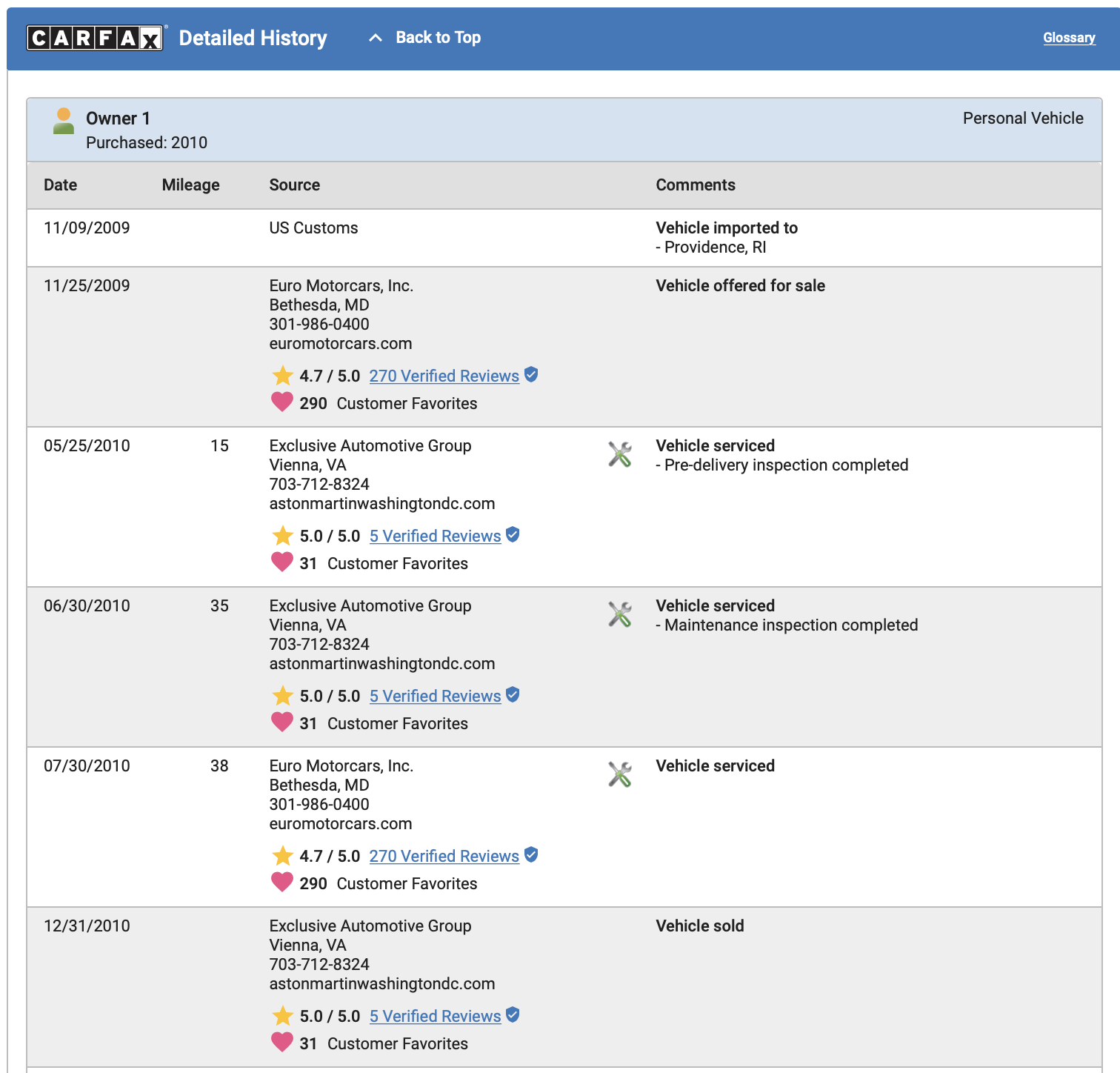This screenshot has width=1120, height=1073.
Task: Click euromotorcars.com in 11/25/2009 row
Action: pyautogui.click(x=341, y=344)
